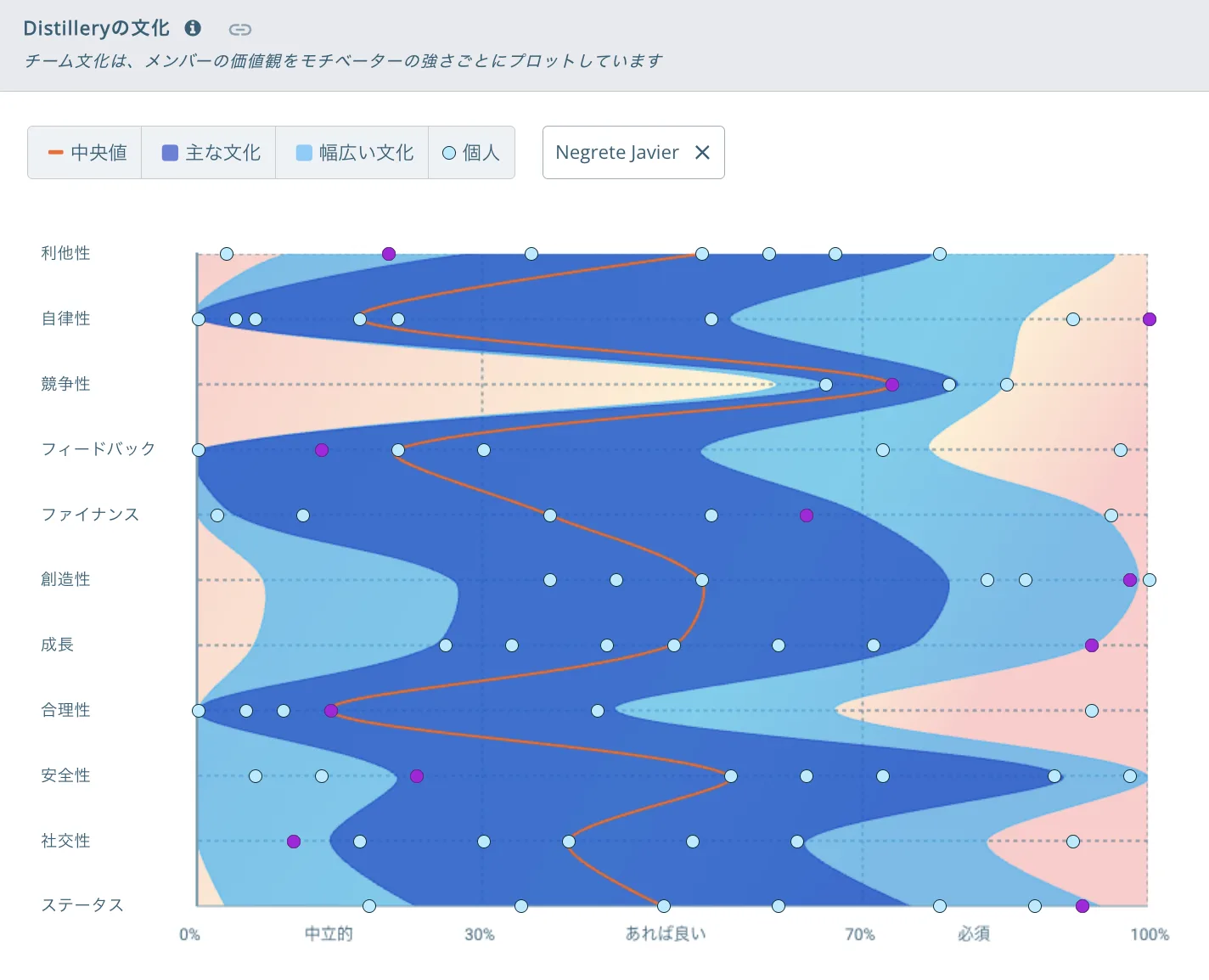Select the 安全性 row label
This screenshot has width=1209, height=980.
(x=65, y=775)
